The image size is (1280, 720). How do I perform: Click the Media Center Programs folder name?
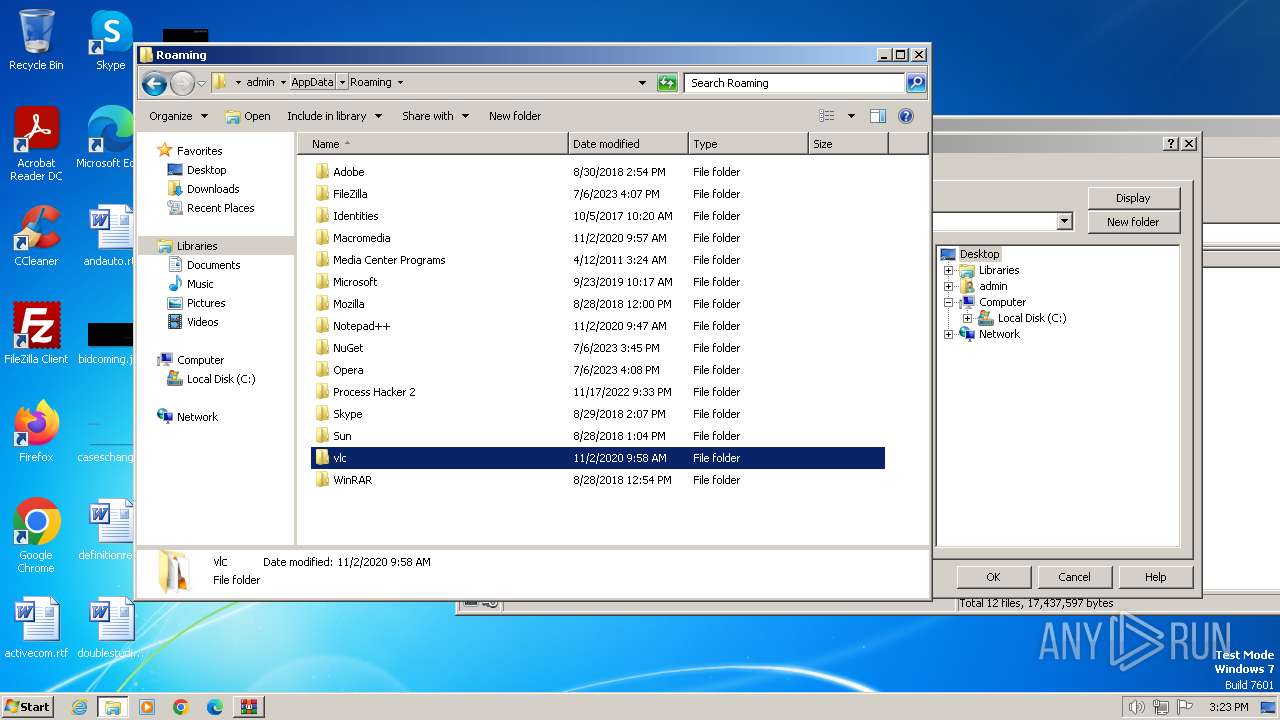point(389,260)
